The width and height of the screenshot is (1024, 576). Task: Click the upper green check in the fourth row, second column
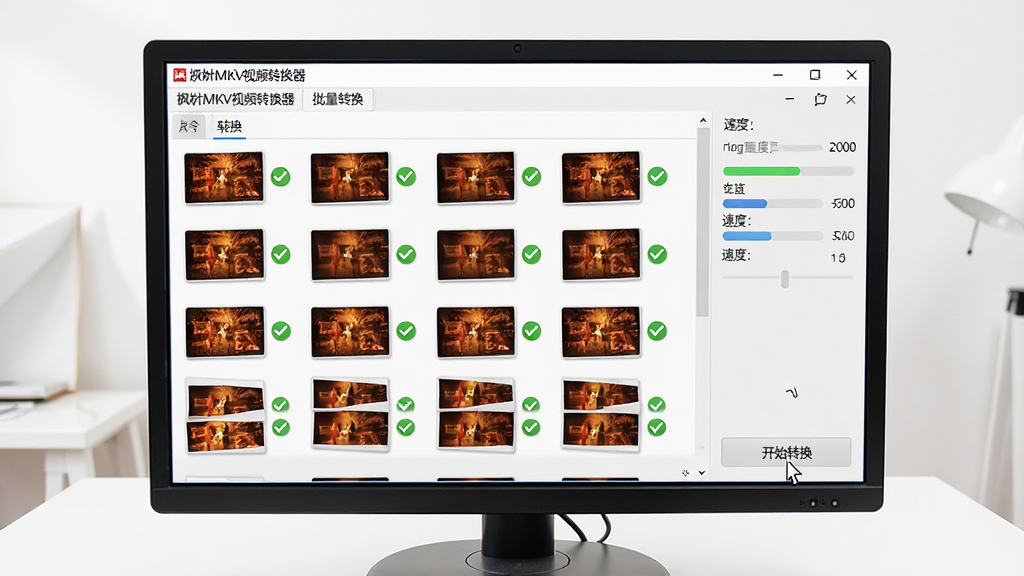406,404
